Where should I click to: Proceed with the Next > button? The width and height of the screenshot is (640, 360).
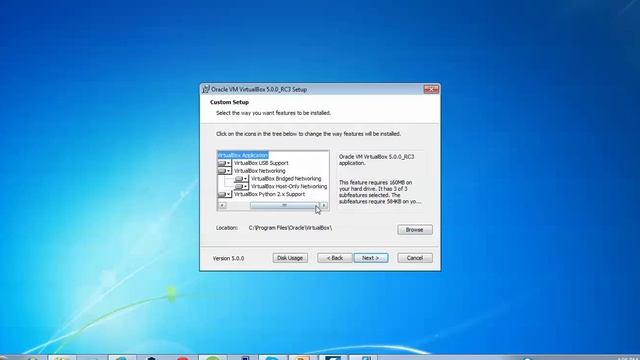coord(371,258)
